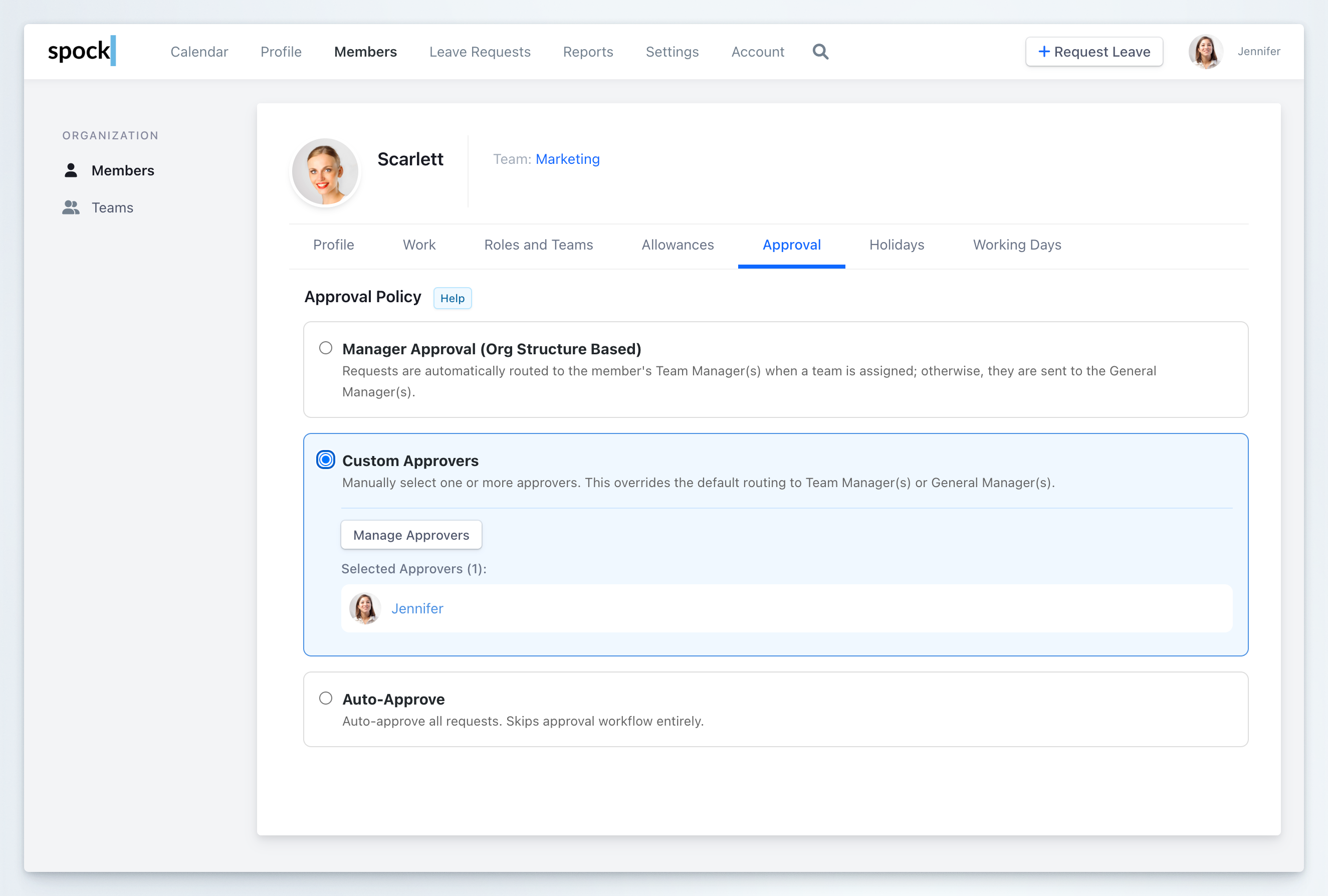Click Jennifer's avatar in Selected Approvers
This screenshot has height=896, width=1328.
(x=364, y=608)
